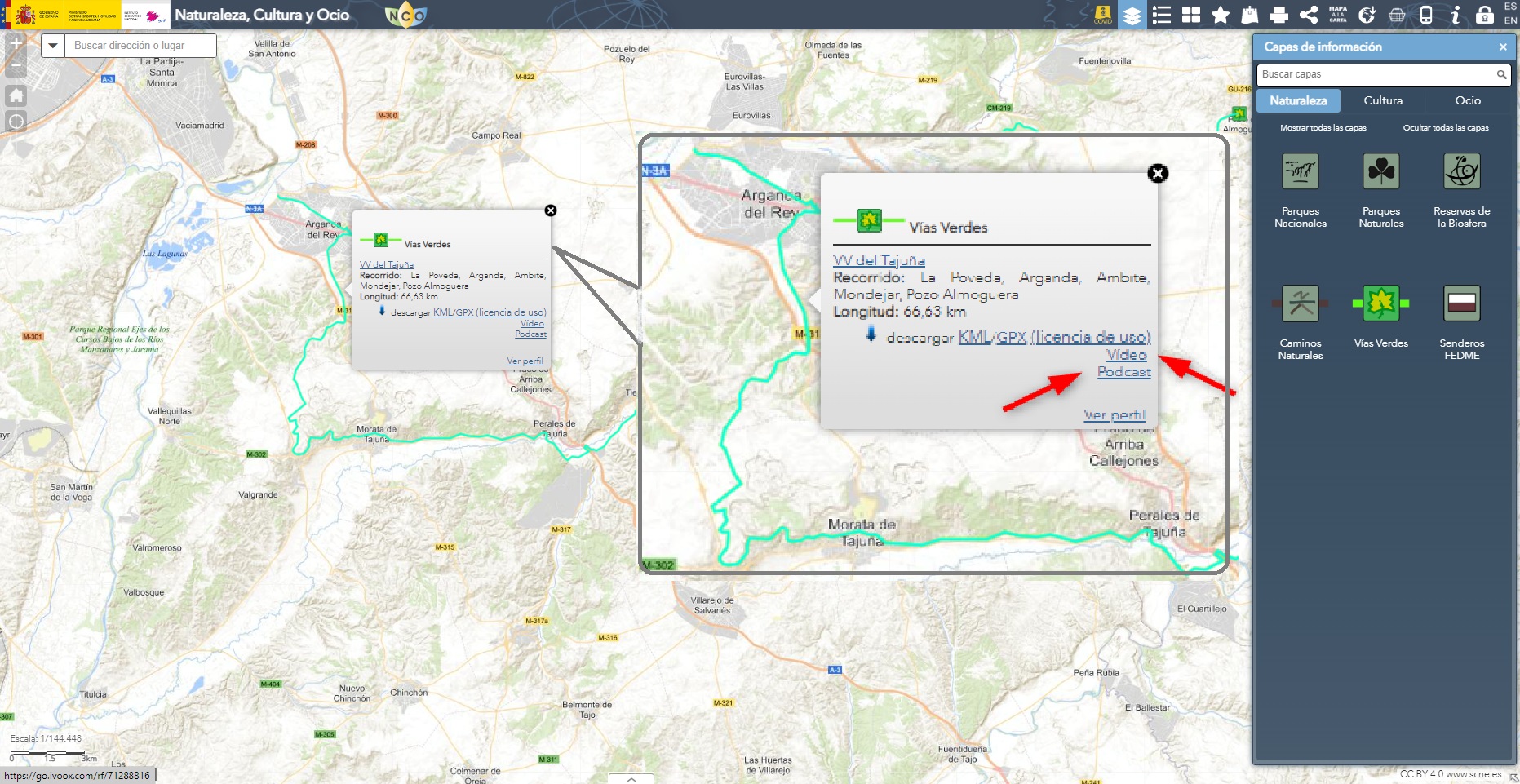
Task: Return to the default map extent
Action: pos(16,95)
